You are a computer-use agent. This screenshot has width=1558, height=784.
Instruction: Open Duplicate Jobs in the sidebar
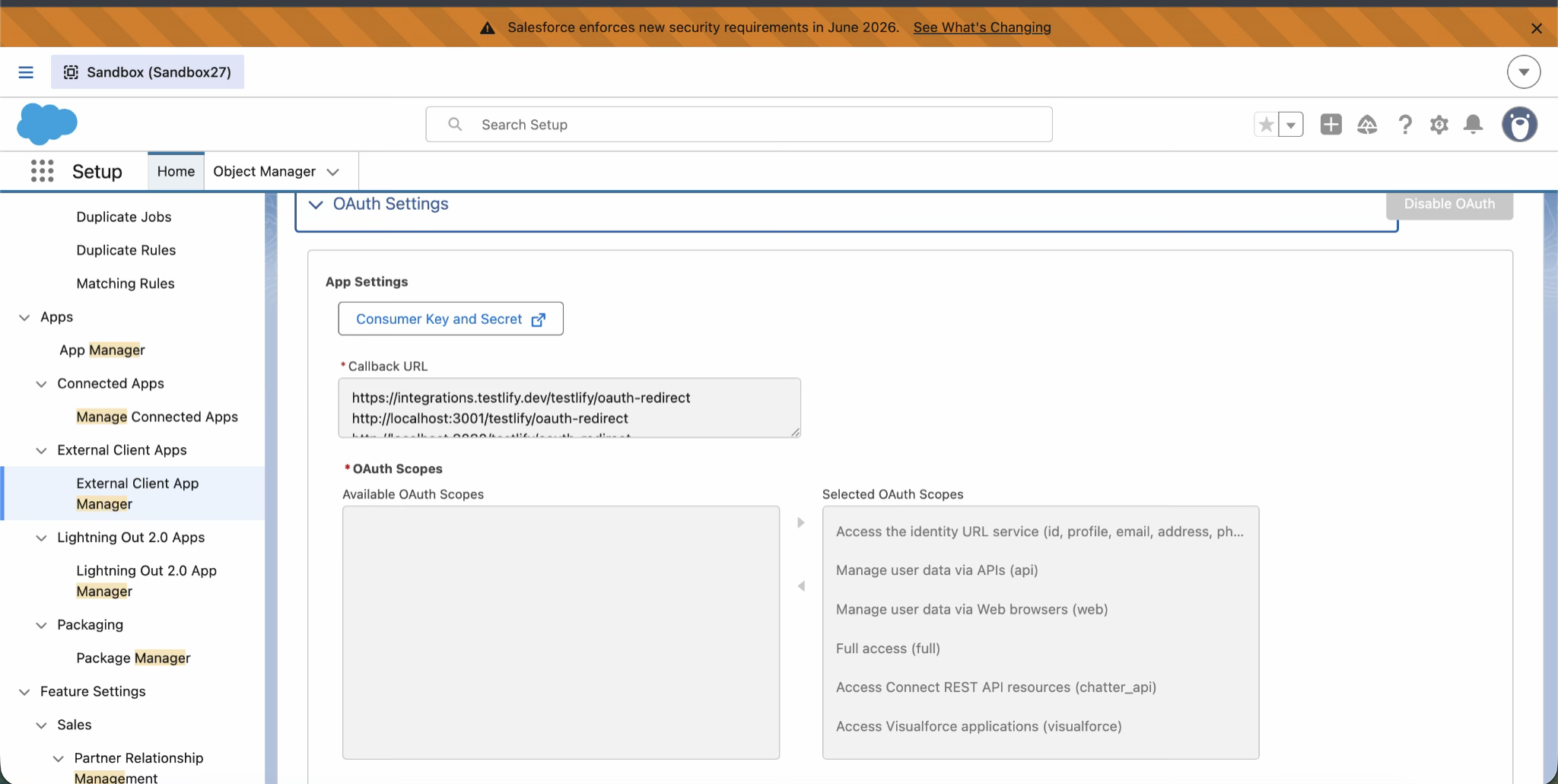click(x=124, y=217)
